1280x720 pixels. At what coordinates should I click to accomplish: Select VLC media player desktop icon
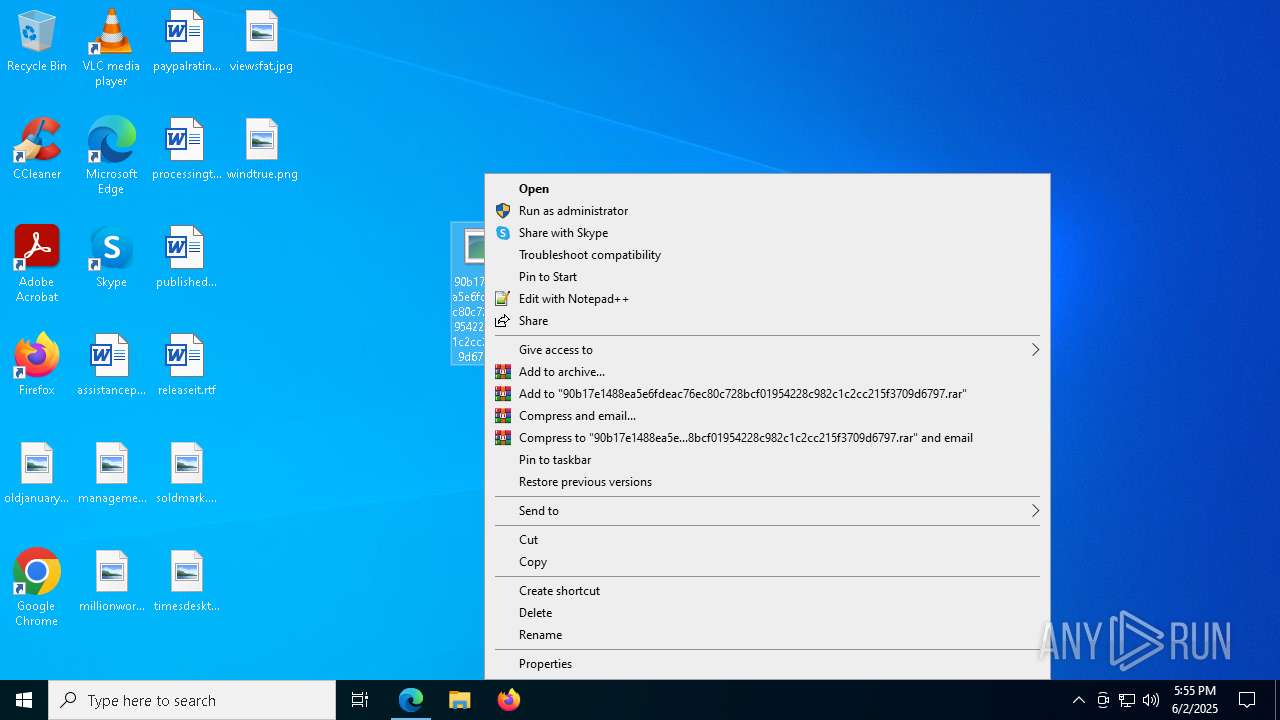tap(111, 47)
